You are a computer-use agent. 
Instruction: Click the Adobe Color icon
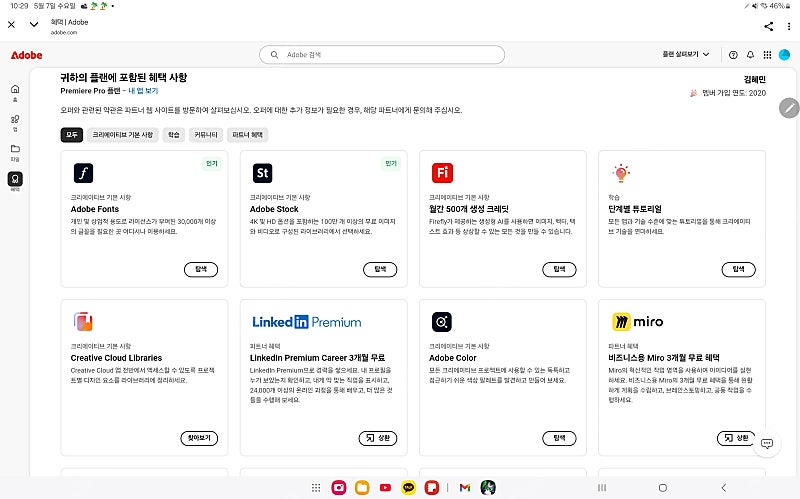click(442, 322)
